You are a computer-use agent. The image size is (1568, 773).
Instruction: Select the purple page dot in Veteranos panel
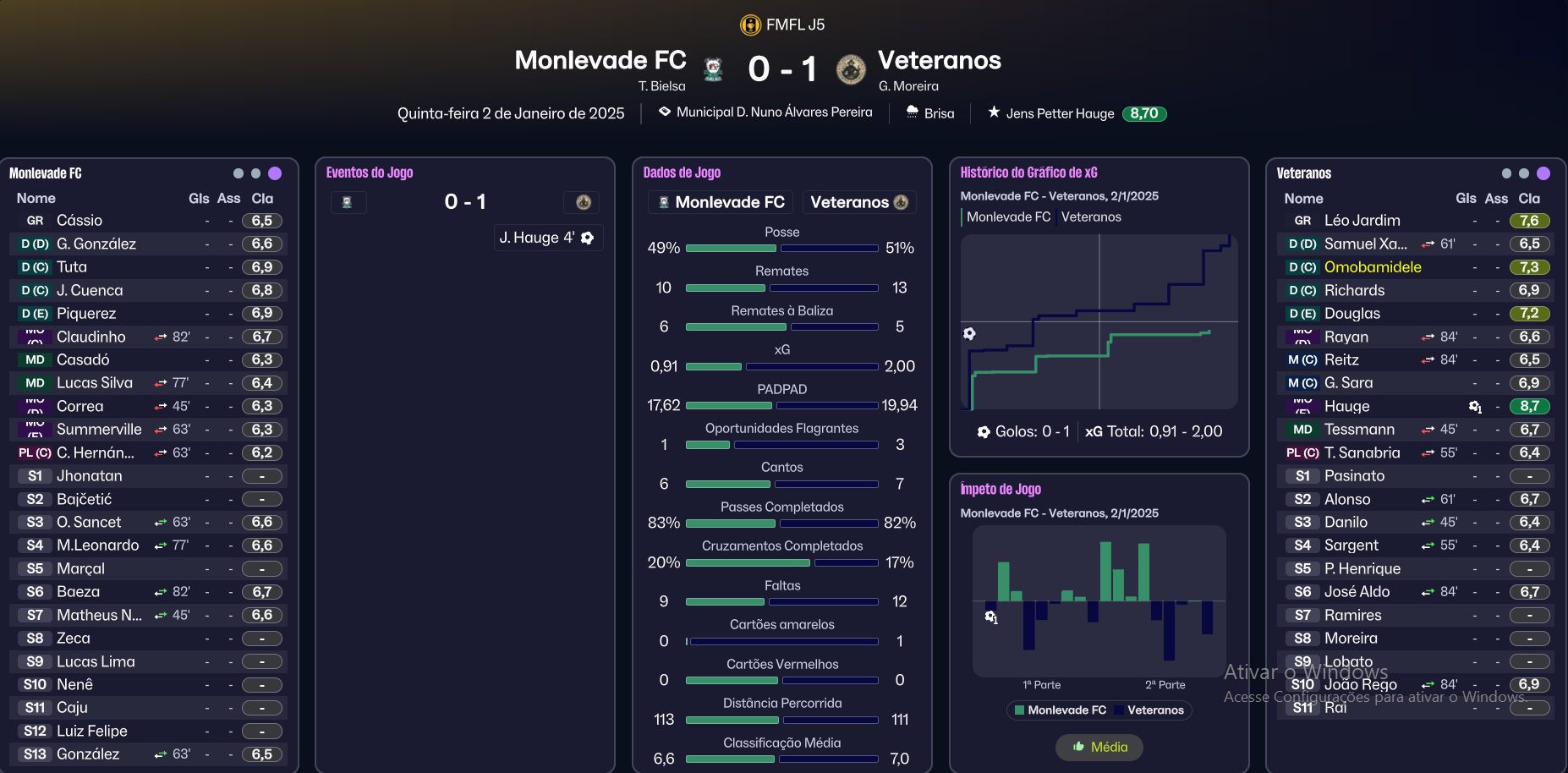point(1543,173)
